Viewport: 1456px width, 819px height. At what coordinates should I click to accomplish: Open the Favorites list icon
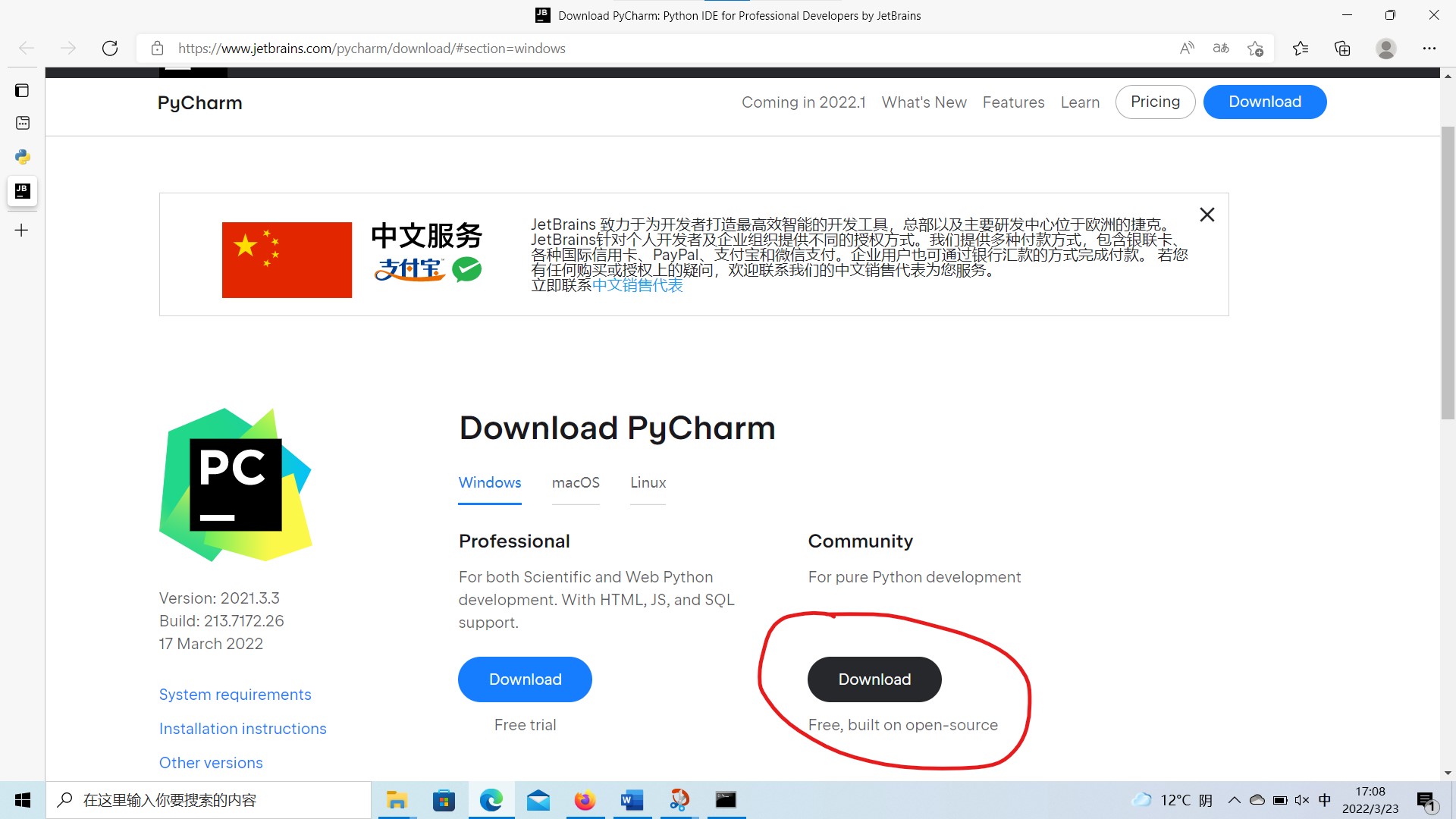(1301, 49)
